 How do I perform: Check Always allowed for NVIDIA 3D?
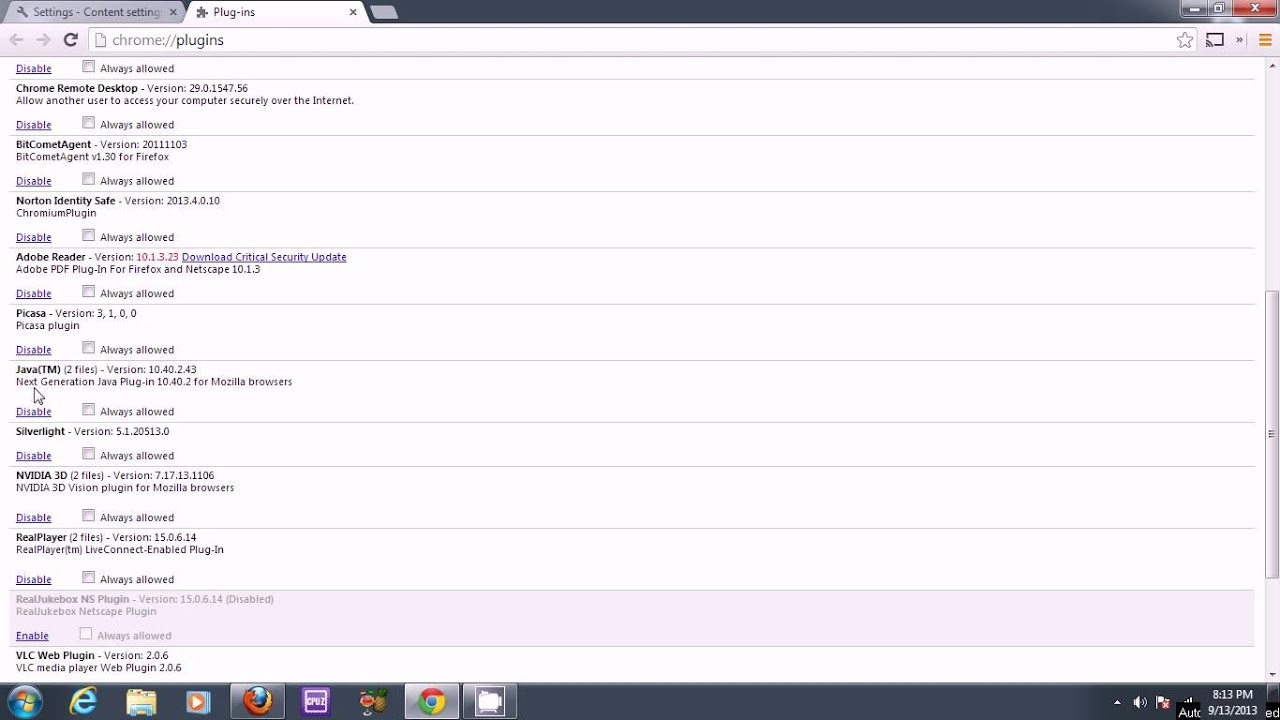pos(88,516)
